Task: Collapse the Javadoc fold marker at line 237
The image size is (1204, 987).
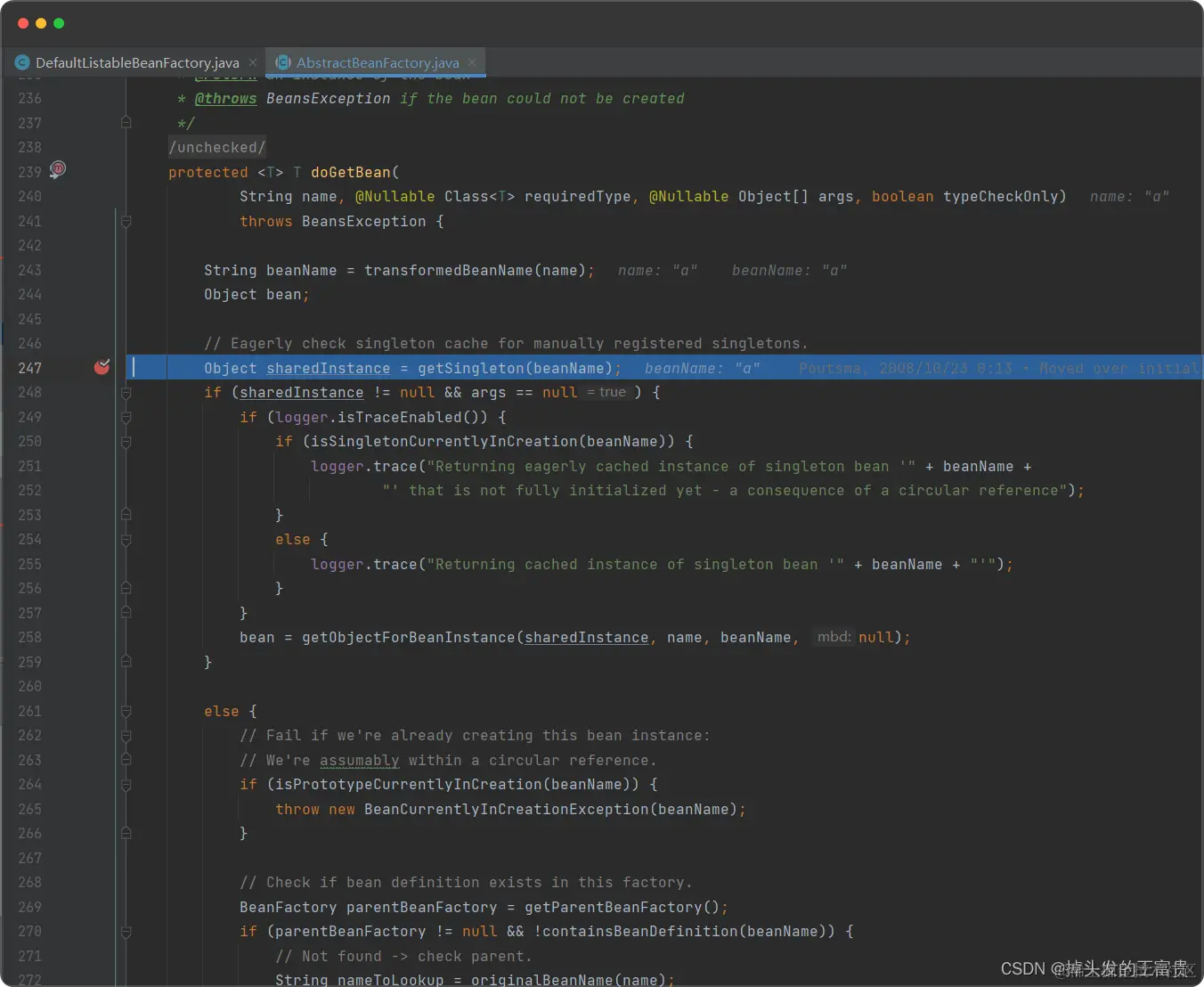Action: (x=126, y=122)
